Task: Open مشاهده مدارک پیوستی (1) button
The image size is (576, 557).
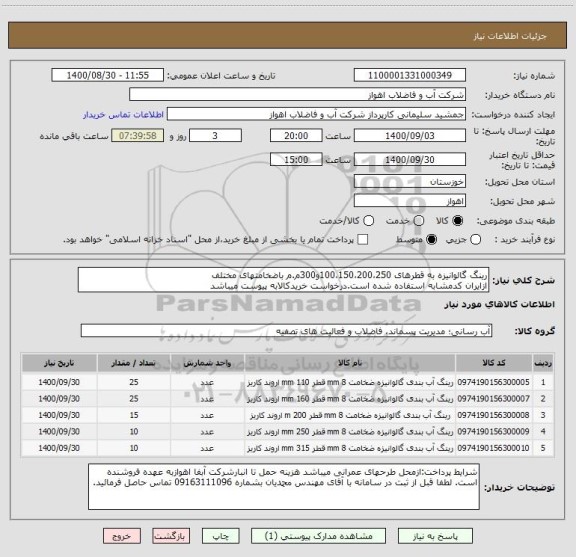Action: click(x=318, y=536)
